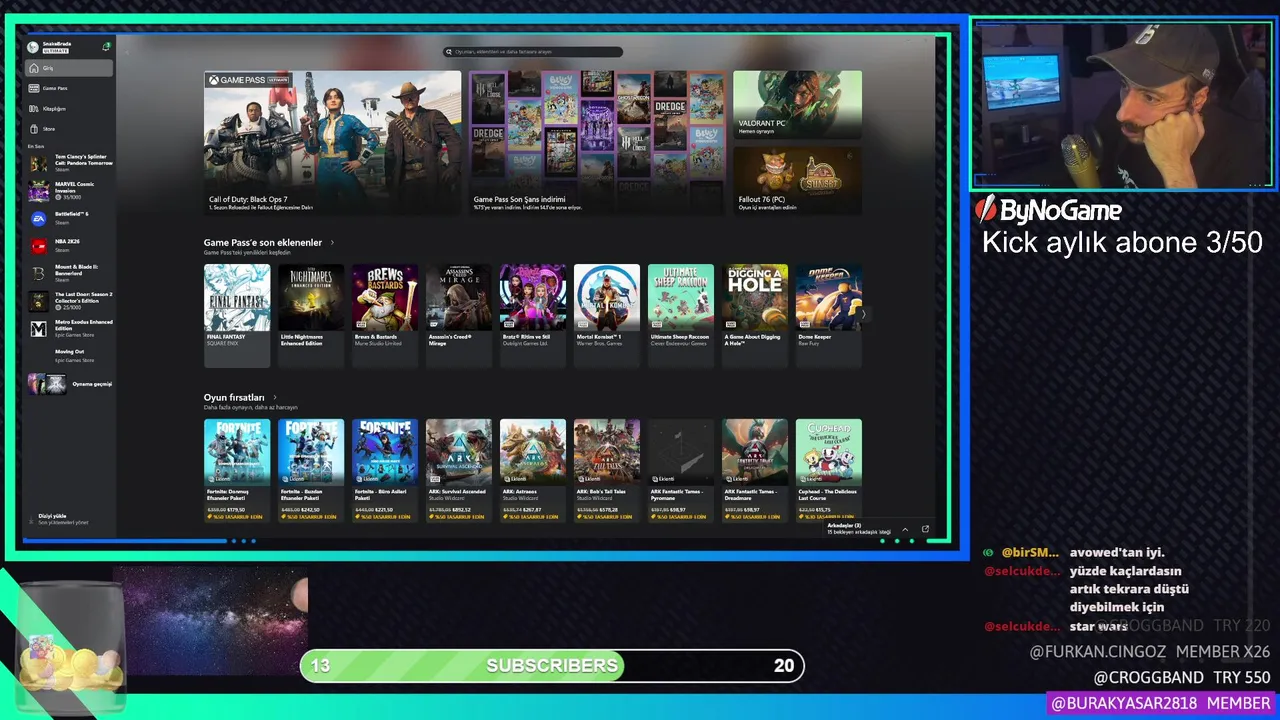This screenshot has width=1280, height=720.
Task: Open Fortnite - Büro Asileri Paketi deal
Action: [x=385, y=470]
